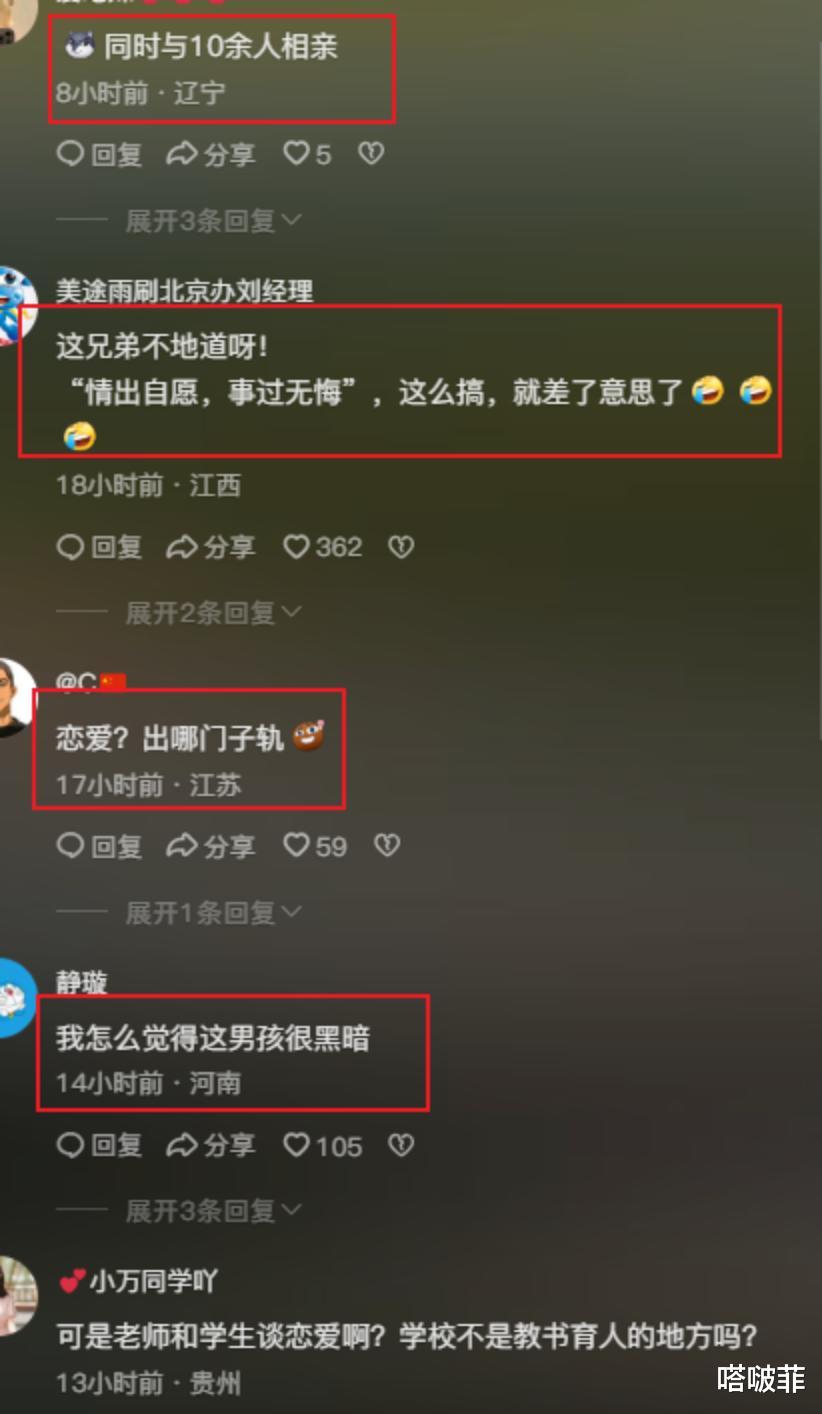
Task: Reply to the 这兄弟不地道呀 comment
Action: click(99, 547)
